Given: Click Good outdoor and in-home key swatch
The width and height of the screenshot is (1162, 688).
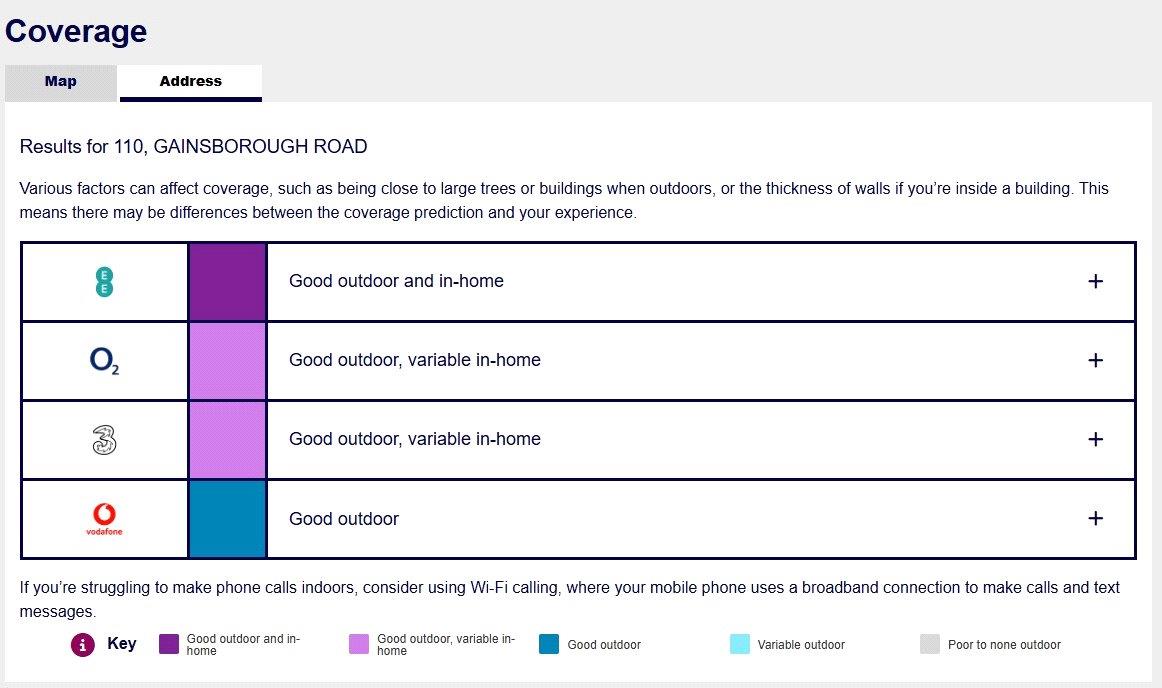Looking at the screenshot, I should (169, 644).
